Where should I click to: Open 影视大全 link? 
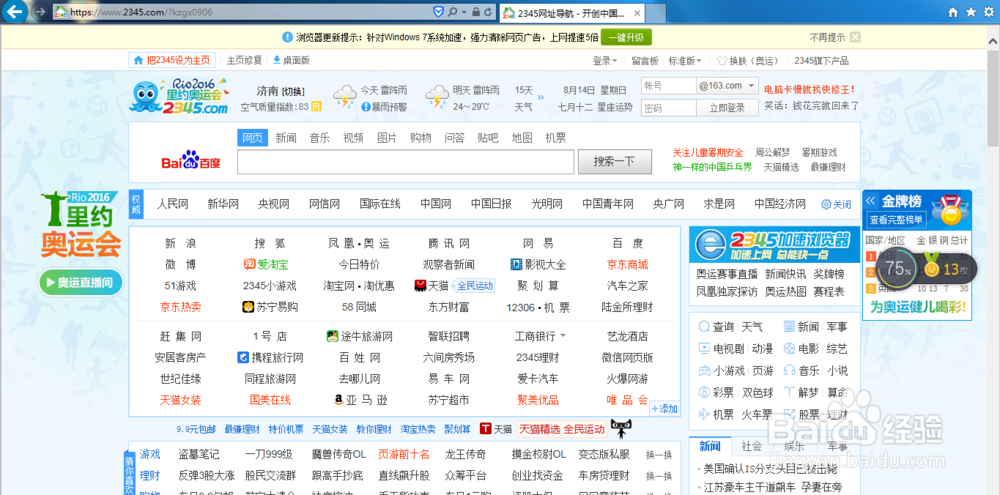point(538,265)
